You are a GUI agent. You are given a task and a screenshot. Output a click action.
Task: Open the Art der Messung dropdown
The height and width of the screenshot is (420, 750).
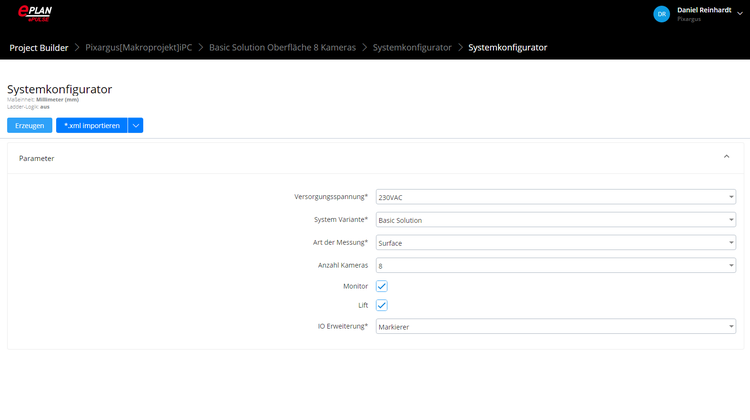pos(555,242)
